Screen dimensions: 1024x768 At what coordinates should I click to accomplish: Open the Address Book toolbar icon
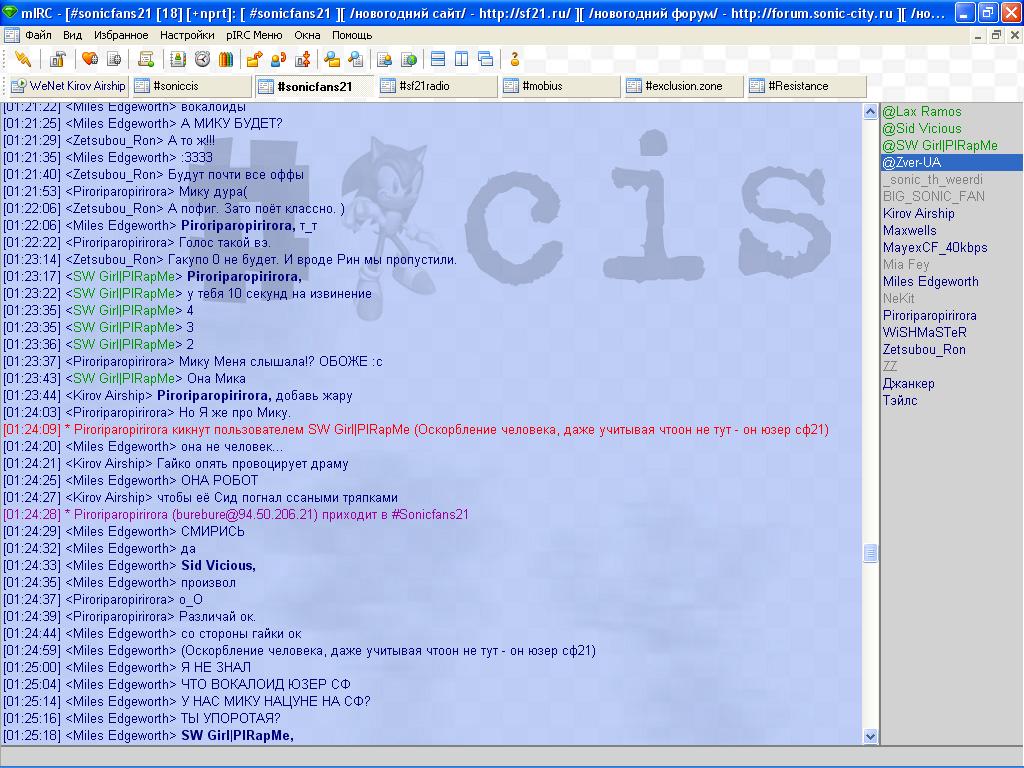tap(176, 59)
